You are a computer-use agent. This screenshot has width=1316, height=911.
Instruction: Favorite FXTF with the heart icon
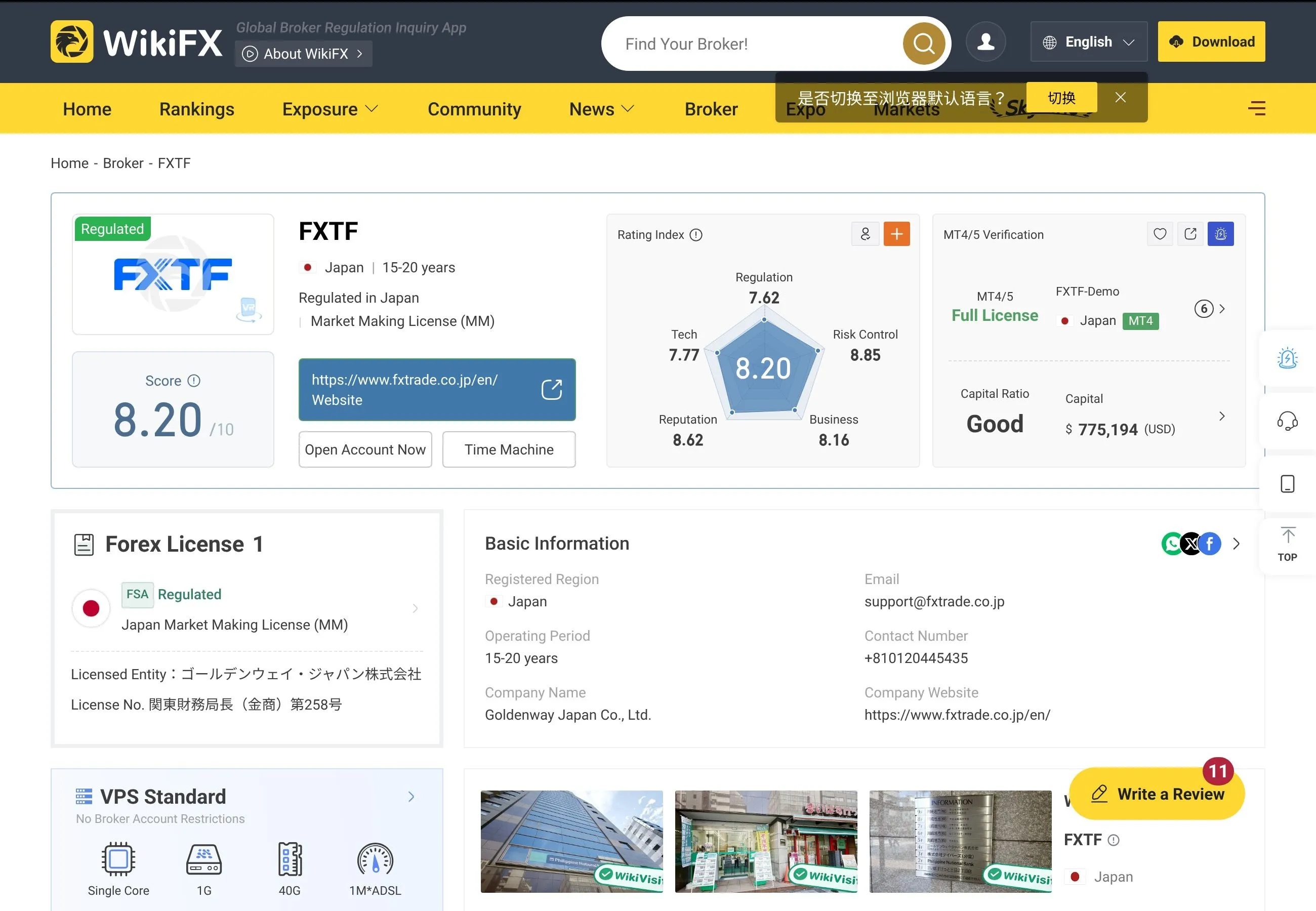pos(1160,234)
